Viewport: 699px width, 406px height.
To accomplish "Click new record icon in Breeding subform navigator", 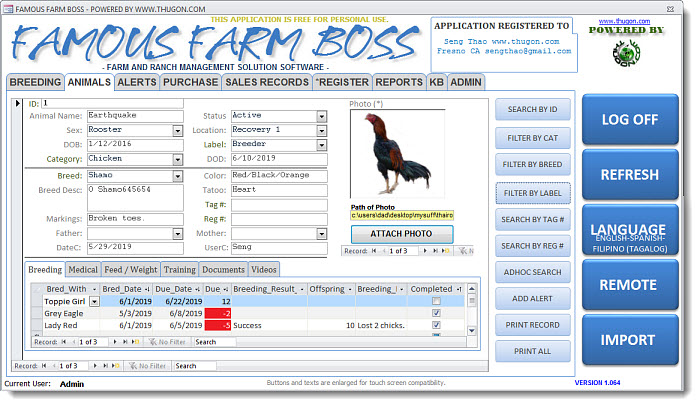I will 135,342.
